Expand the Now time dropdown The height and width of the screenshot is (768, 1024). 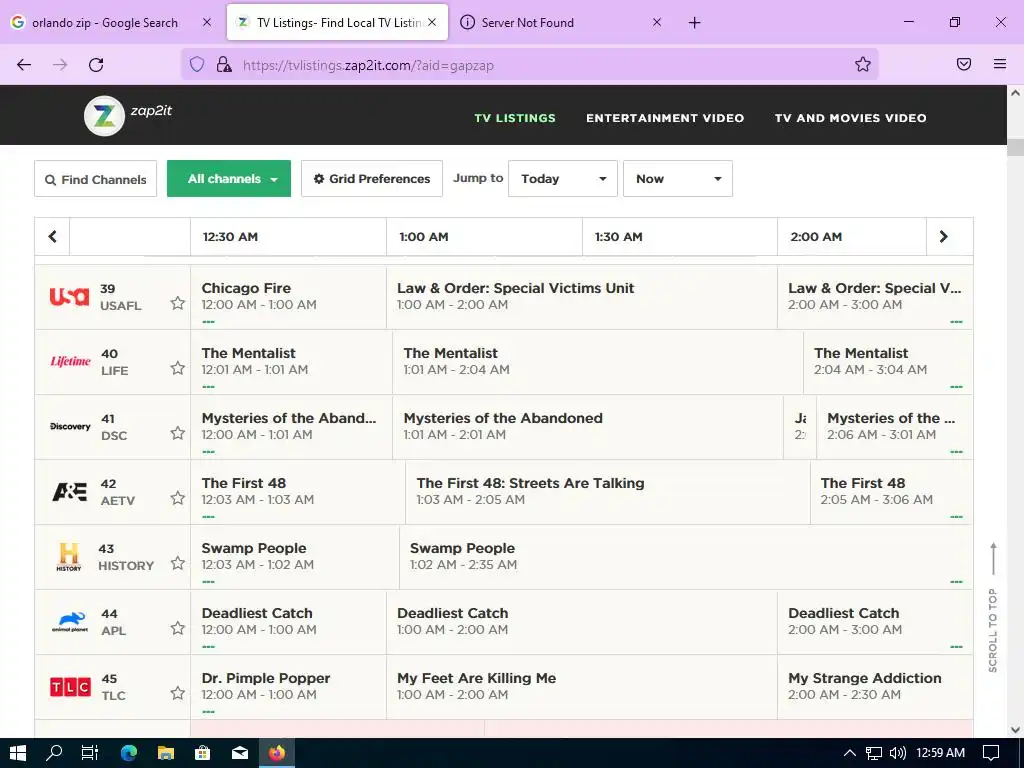(x=677, y=179)
